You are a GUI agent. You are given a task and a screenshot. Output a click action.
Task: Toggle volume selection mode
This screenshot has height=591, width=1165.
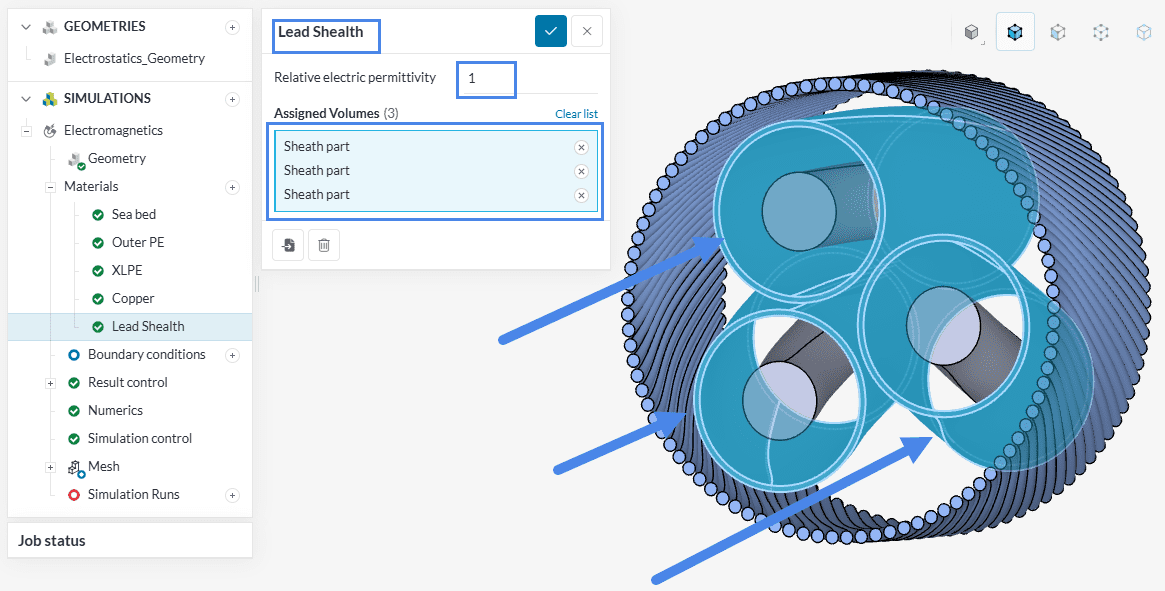pyautogui.click(x=1015, y=32)
